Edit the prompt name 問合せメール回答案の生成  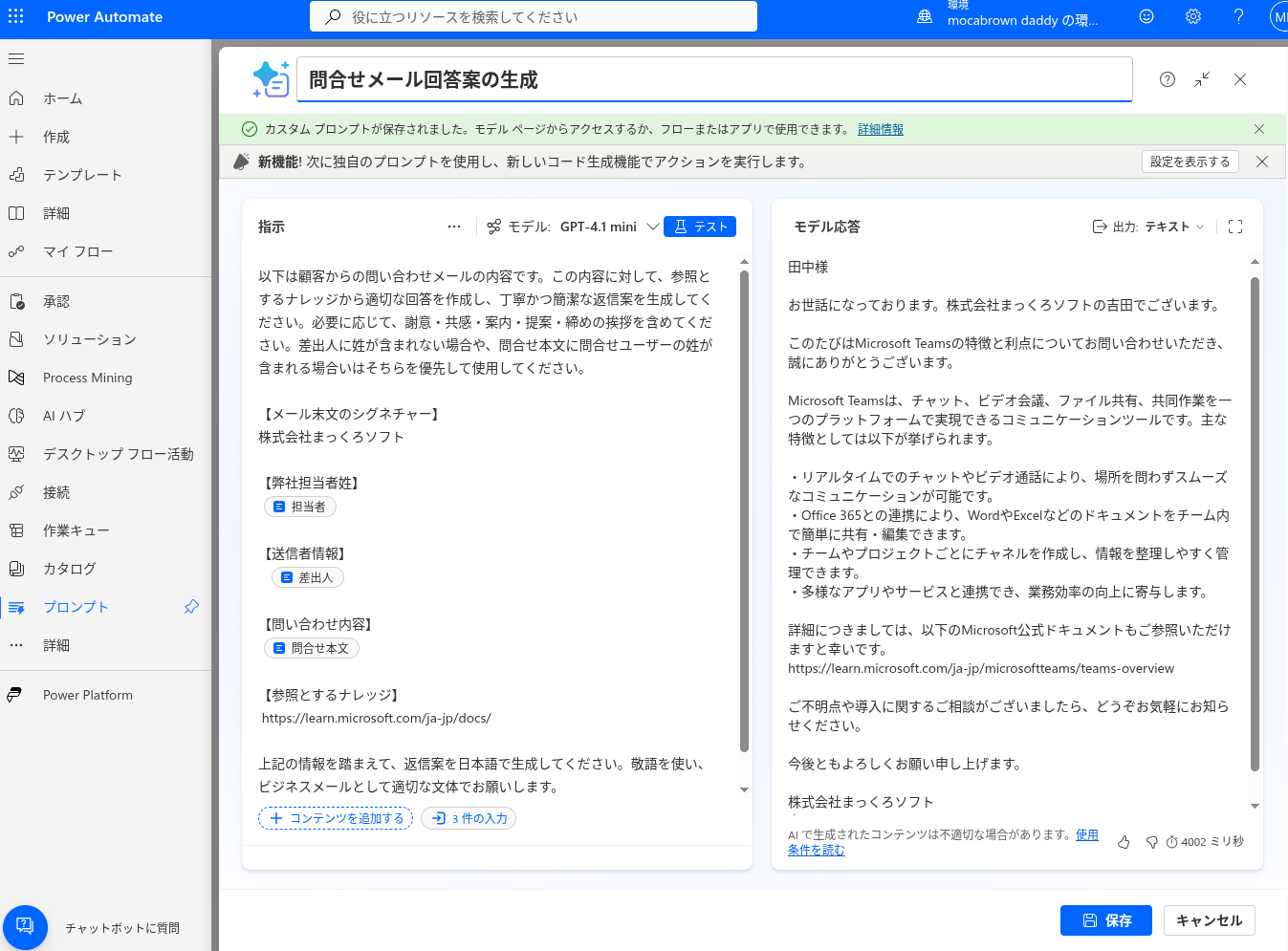click(x=715, y=79)
